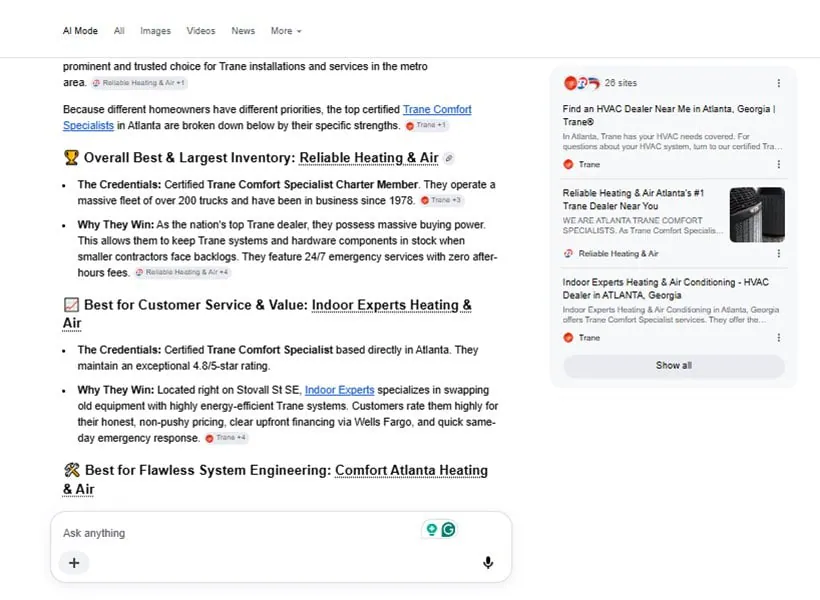The width and height of the screenshot is (820, 600).
Task: Click the Trane favicon under Find an HVAC Dealer result
Action: tap(568, 164)
